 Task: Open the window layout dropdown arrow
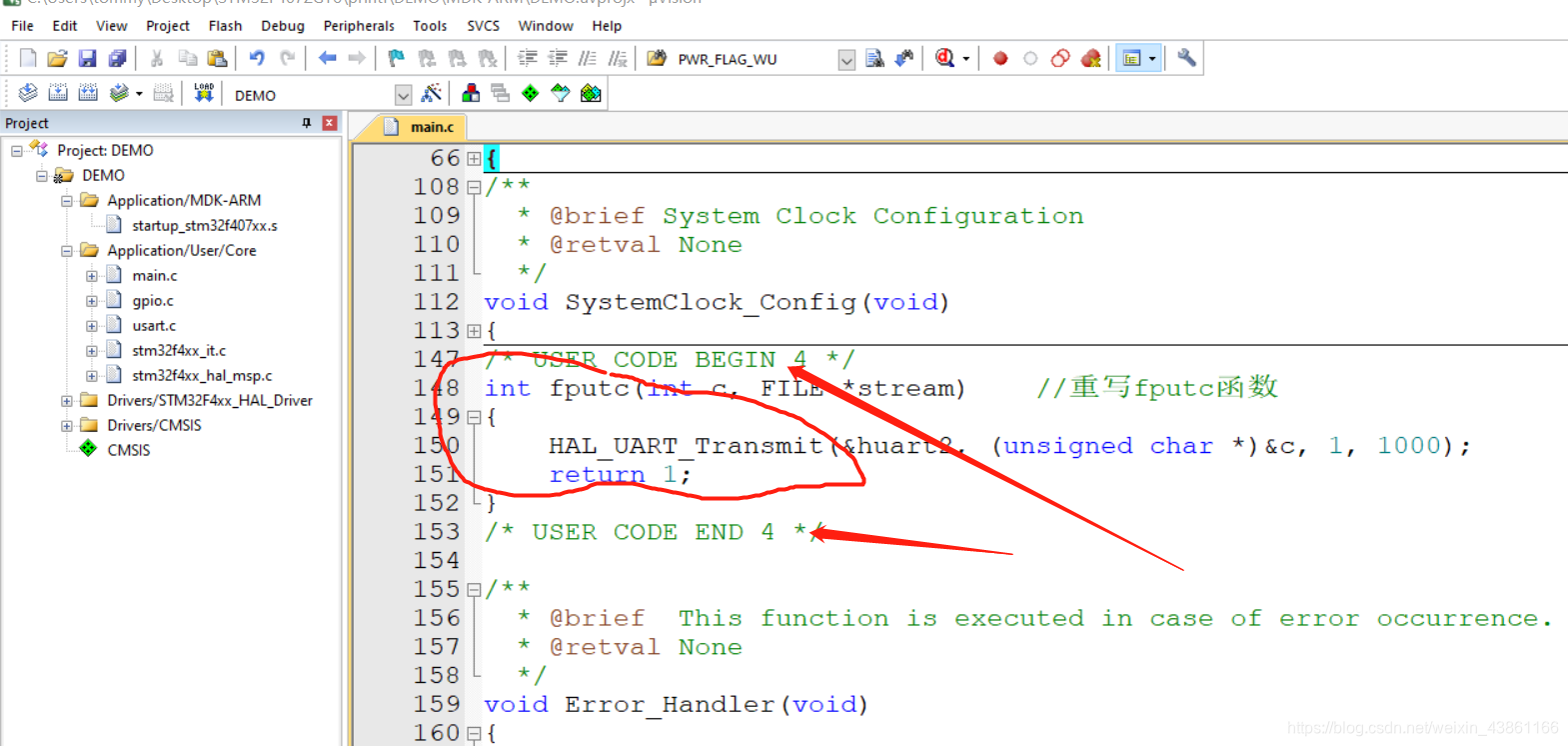1152,59
